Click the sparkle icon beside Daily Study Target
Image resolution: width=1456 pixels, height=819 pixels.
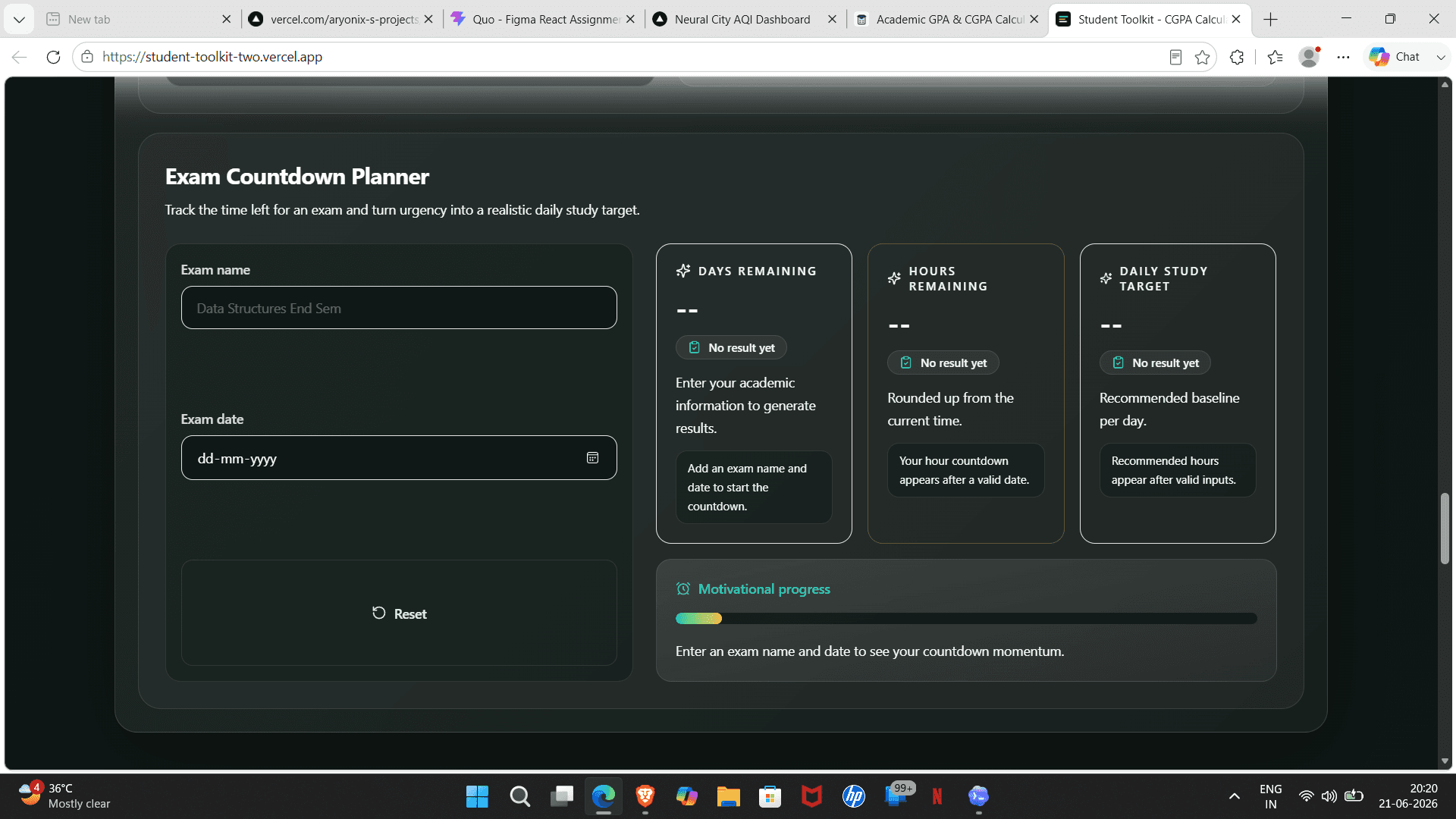pos(1106,278)
